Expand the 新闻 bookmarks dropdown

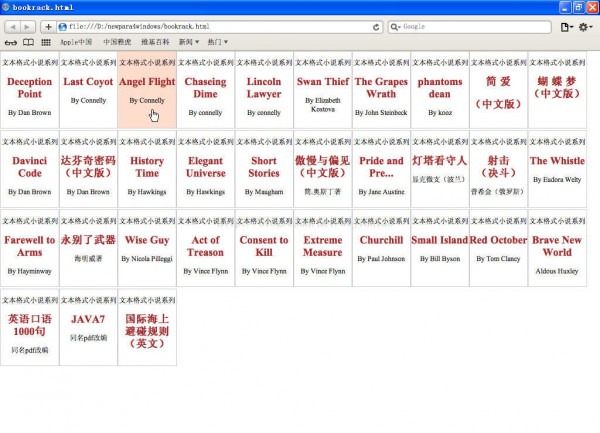189,42
